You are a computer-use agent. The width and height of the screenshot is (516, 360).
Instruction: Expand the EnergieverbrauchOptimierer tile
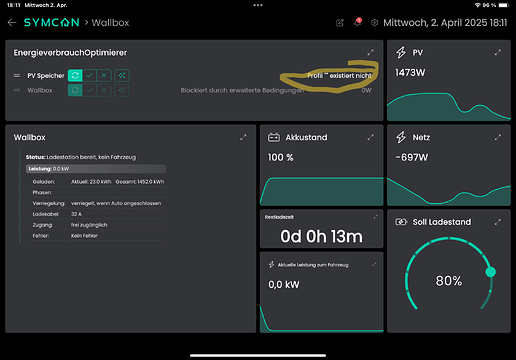pos(370,52)
